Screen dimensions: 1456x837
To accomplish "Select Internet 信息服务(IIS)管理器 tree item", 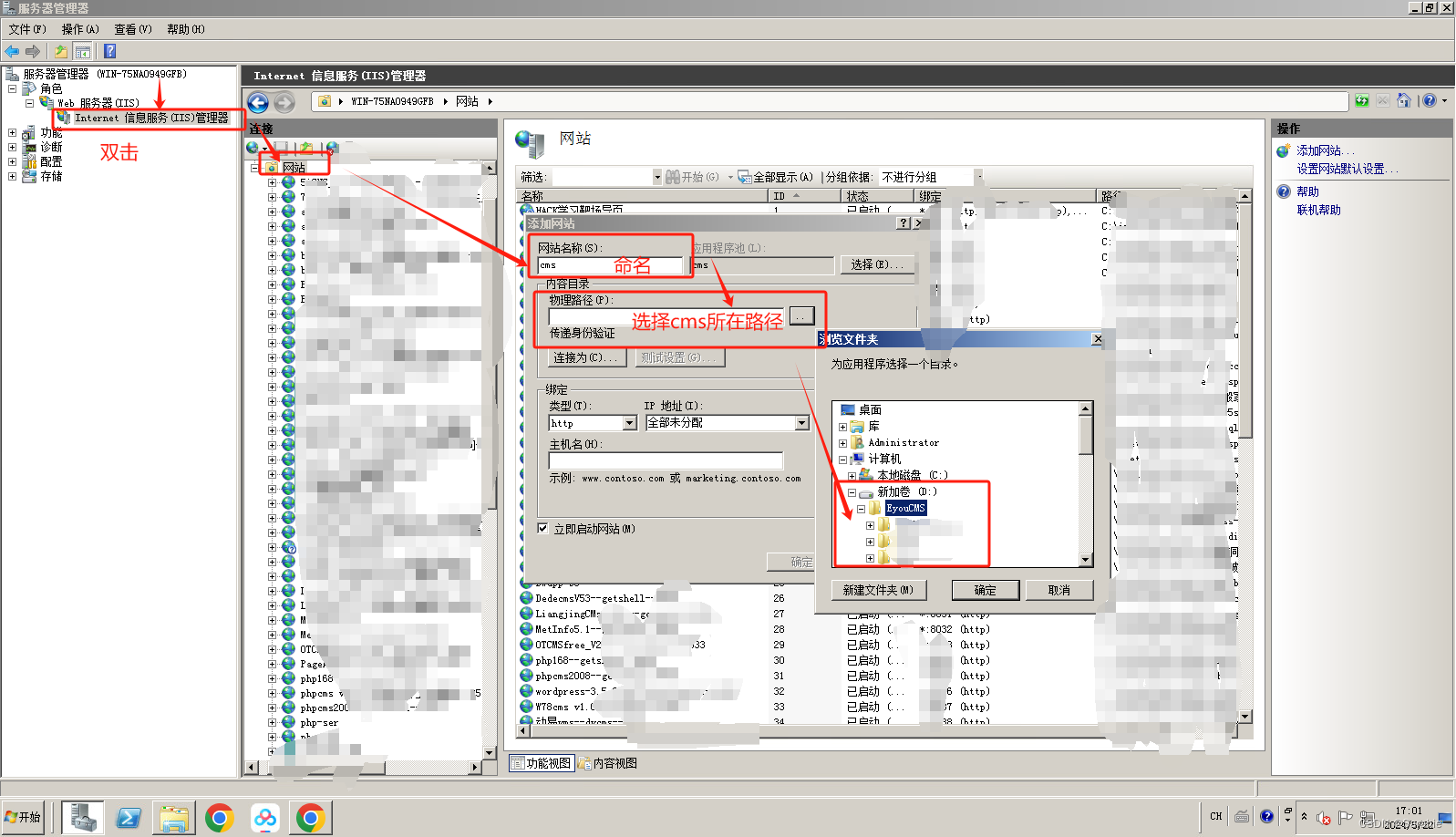I will 150,118.
